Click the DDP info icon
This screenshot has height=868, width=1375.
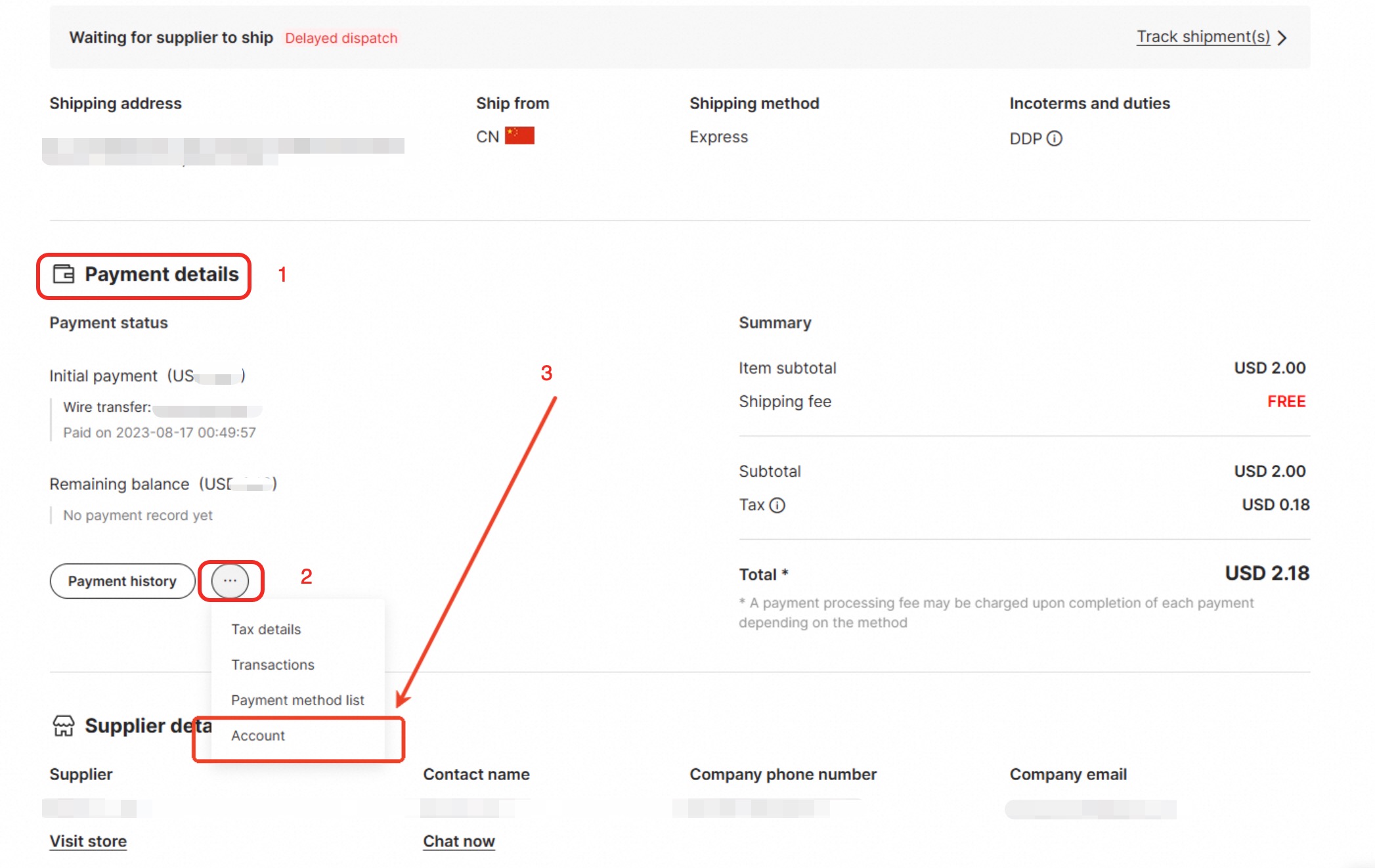[x=1054, y=139]
